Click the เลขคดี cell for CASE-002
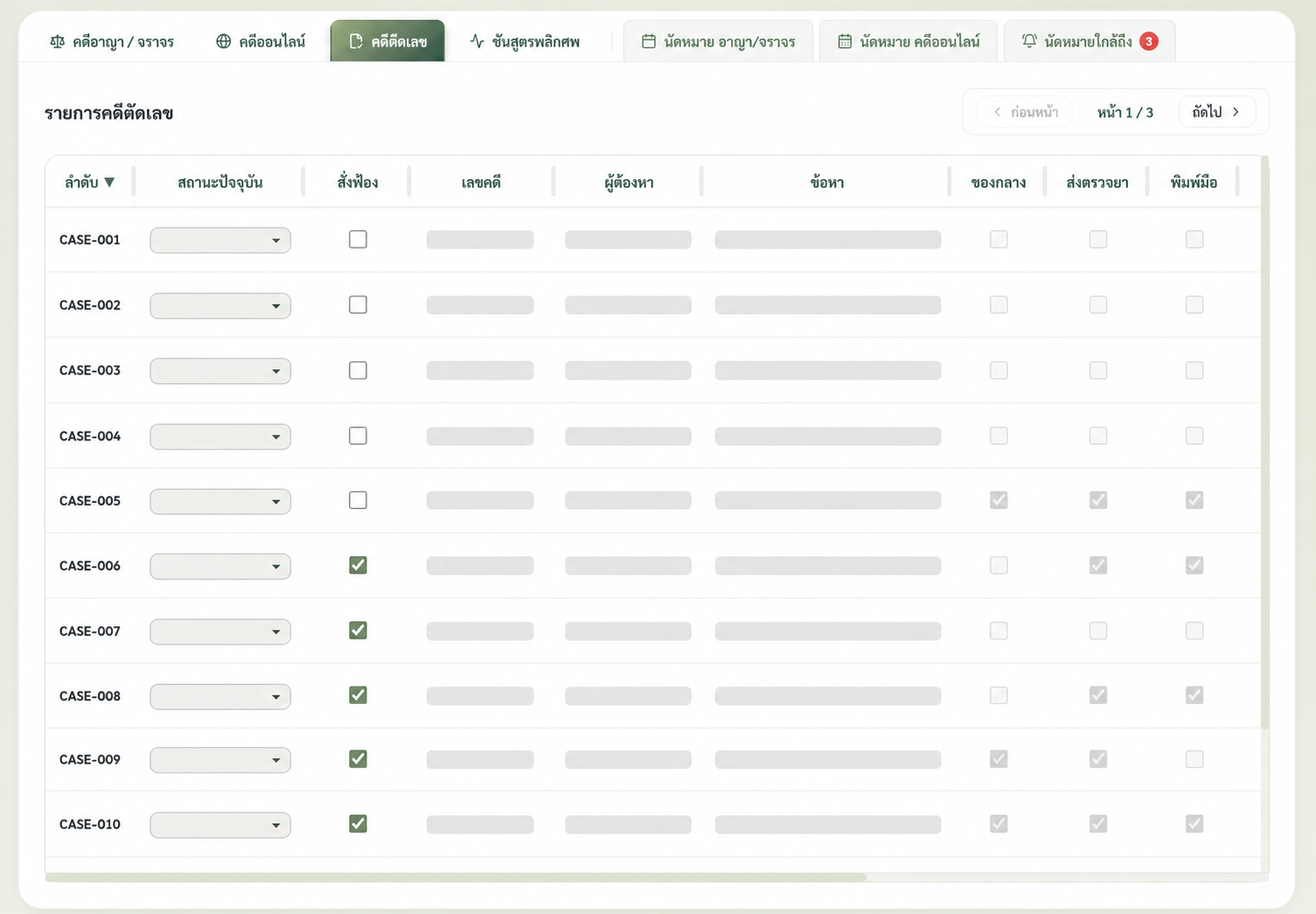Viewport: 1316px width, 914px height. tap(480, 304)
